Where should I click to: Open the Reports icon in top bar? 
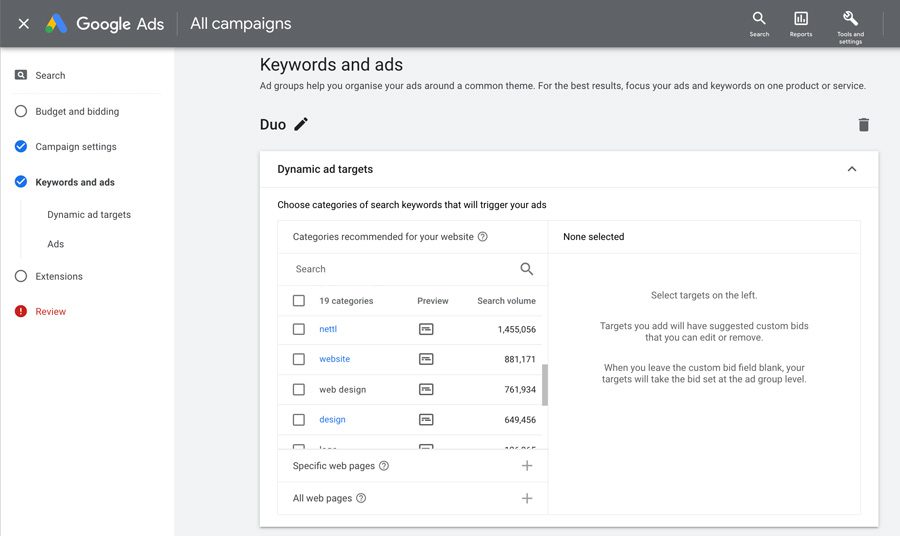point(801,18)
